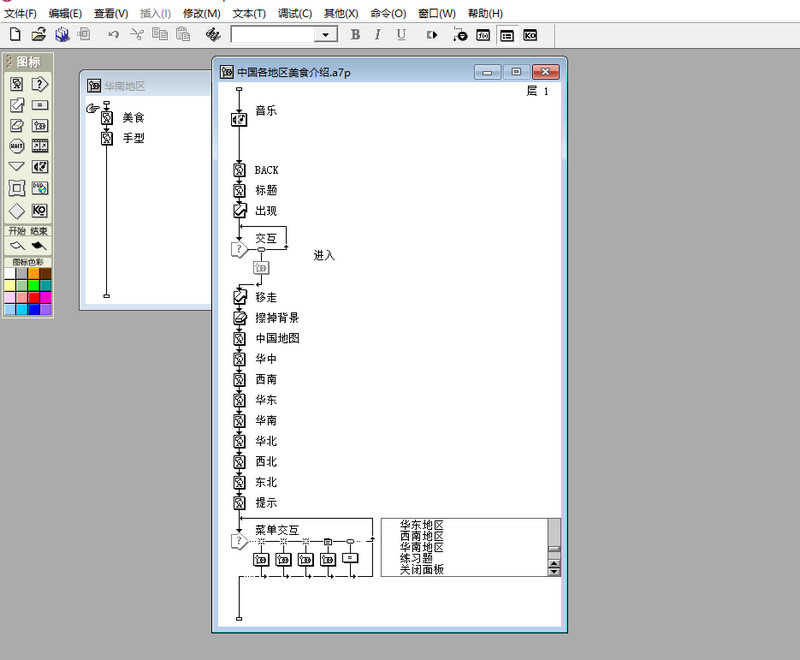Click the Start flag in the palette
The width and height of the screenshot is (800, 660).
[x=17, y=246]
